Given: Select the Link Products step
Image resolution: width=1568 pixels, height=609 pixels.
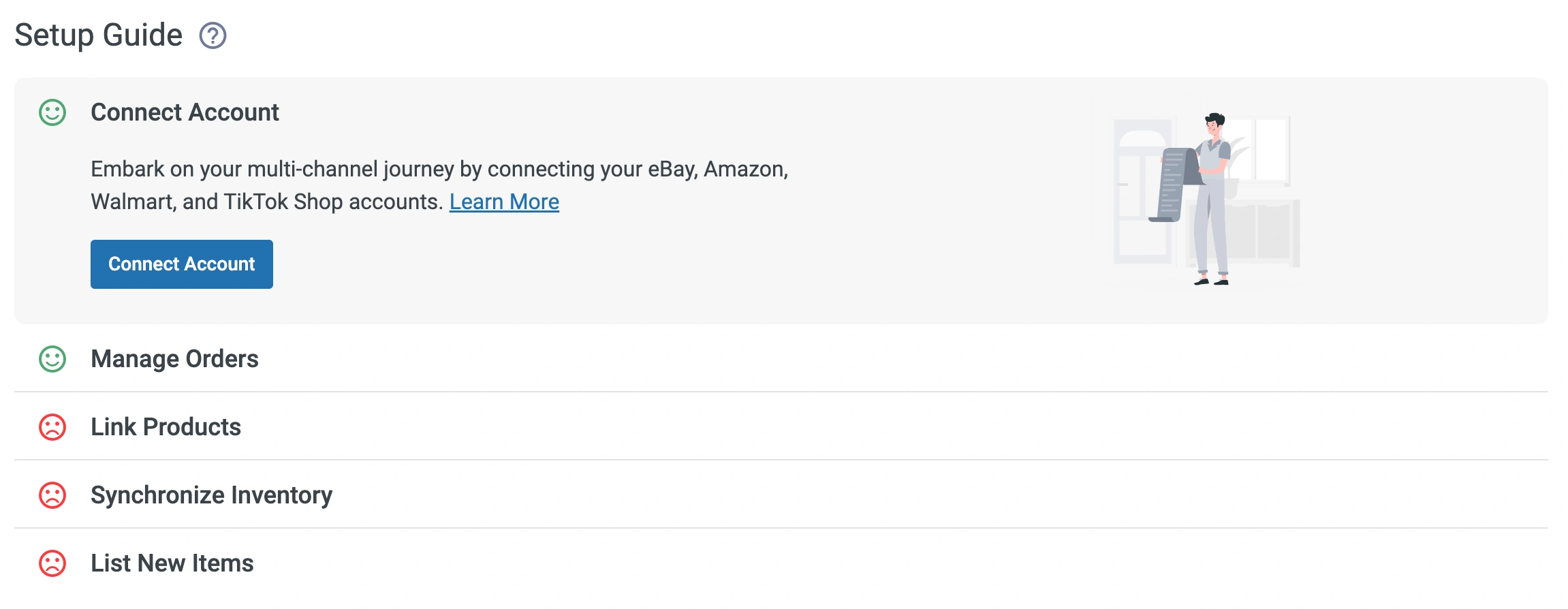Looking at the screenshot, I should (166, 427).
